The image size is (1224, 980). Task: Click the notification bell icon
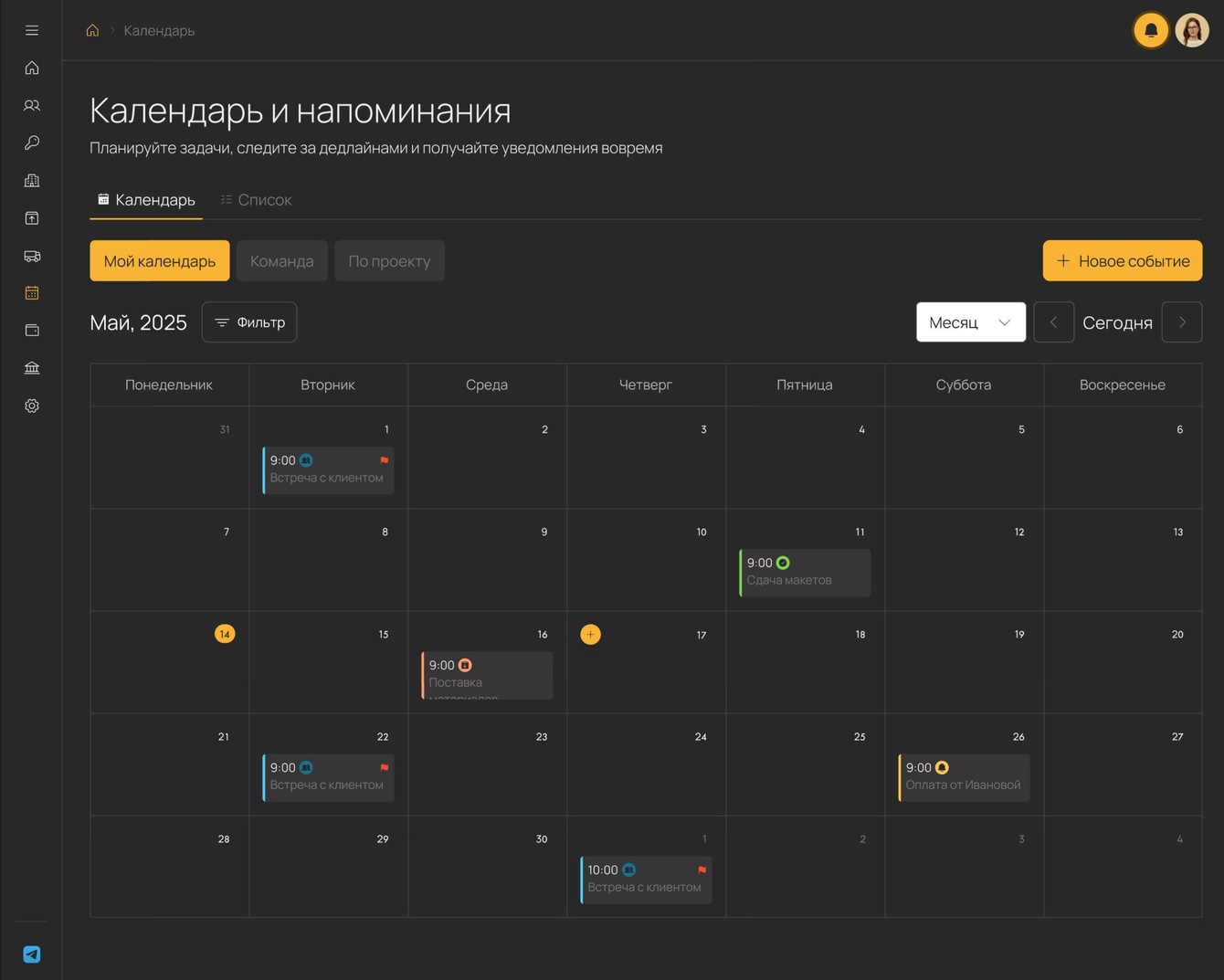tap(1151, 30)
